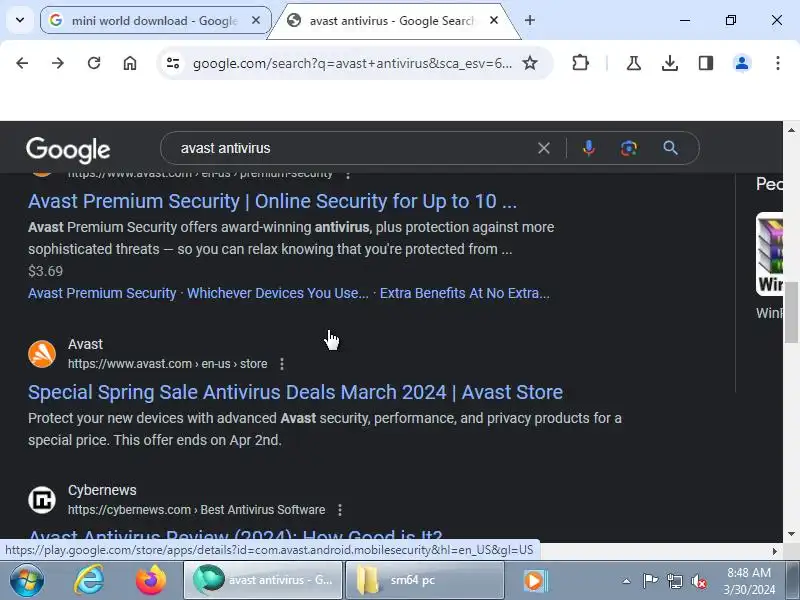Viewport: 800px width, 600px height.
Task: Select the avast antivirus browser taskbar button
Action: tap(263, 581)
